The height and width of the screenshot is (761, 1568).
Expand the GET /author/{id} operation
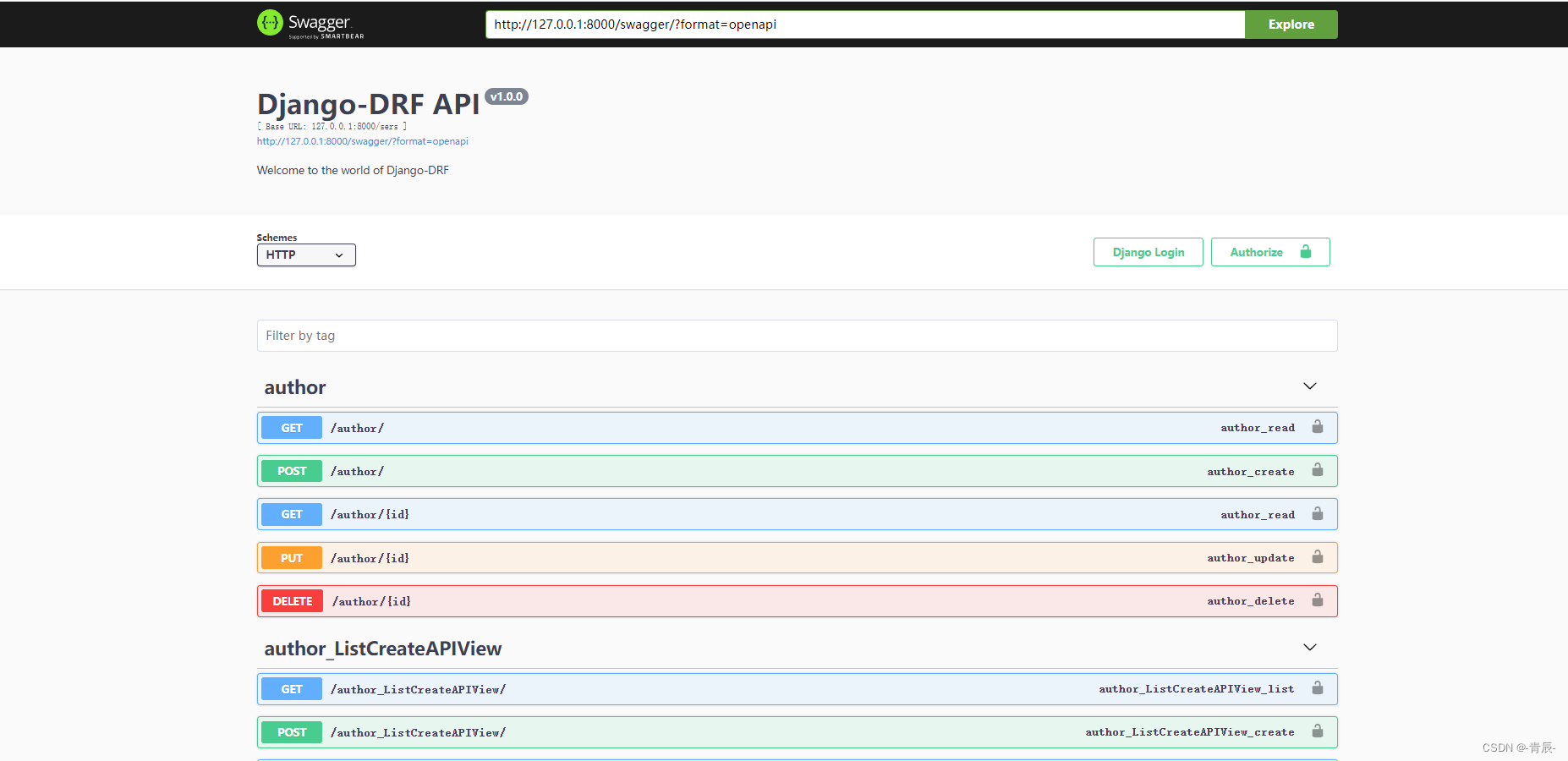797,514
